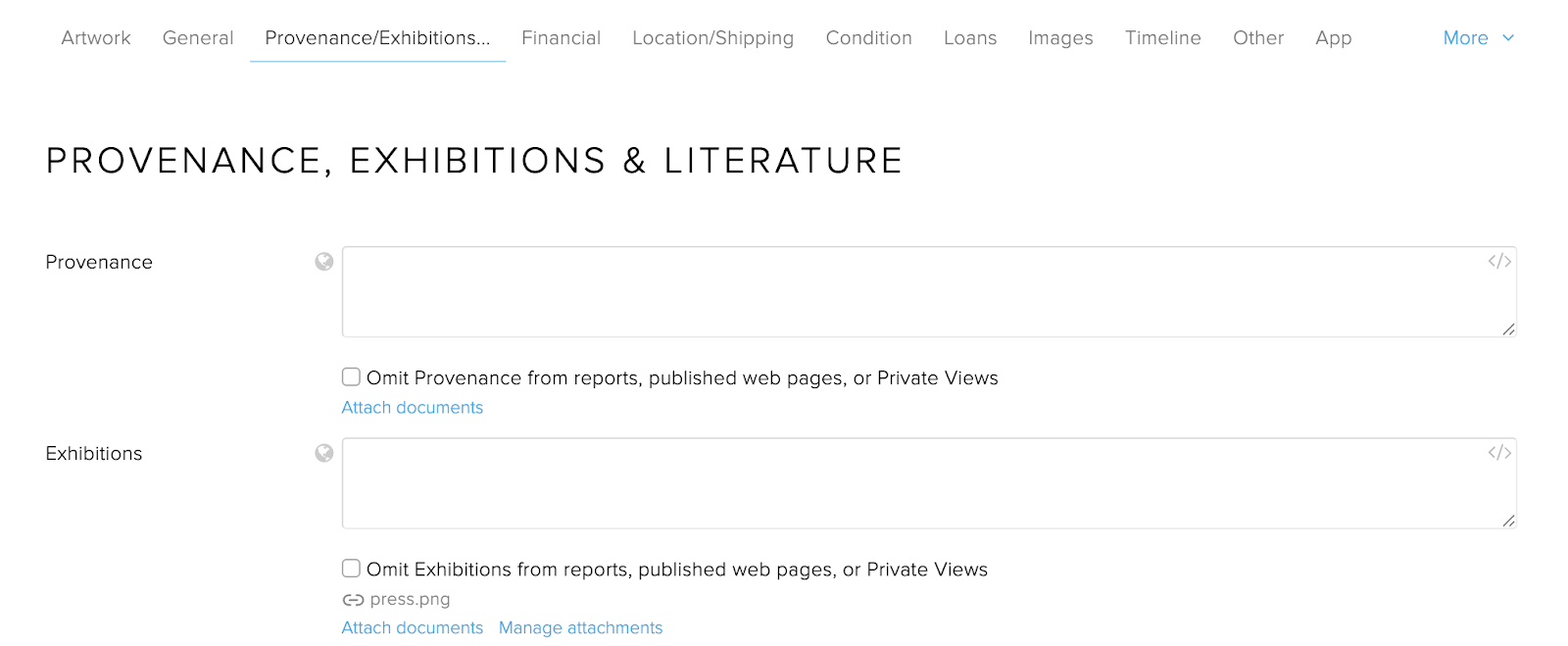Click the link icon next to press.png
The image size is (1568, 646).
click(353, 600)
